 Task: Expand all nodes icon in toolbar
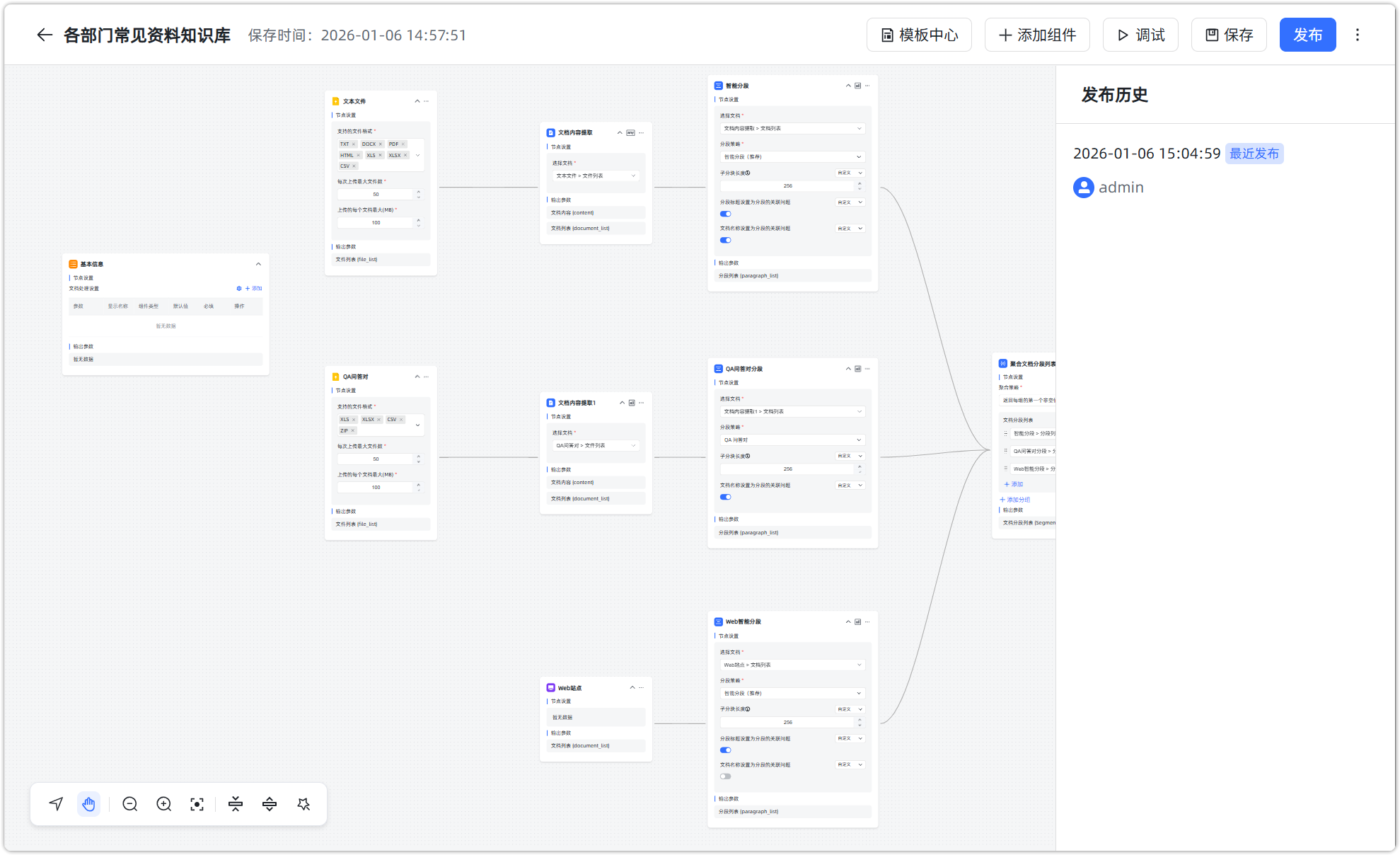[x=270, y=804]
